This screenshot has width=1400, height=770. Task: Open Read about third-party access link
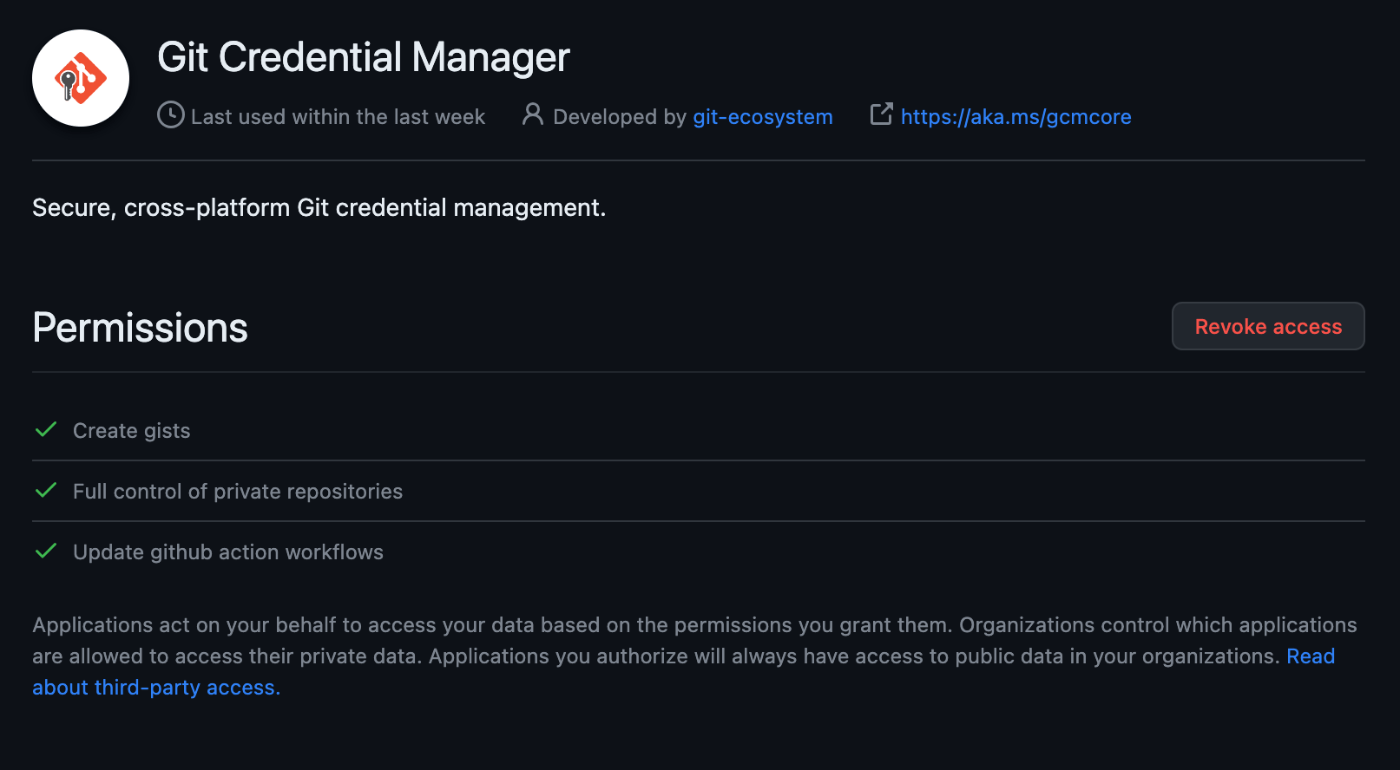(x=684, y=672)
